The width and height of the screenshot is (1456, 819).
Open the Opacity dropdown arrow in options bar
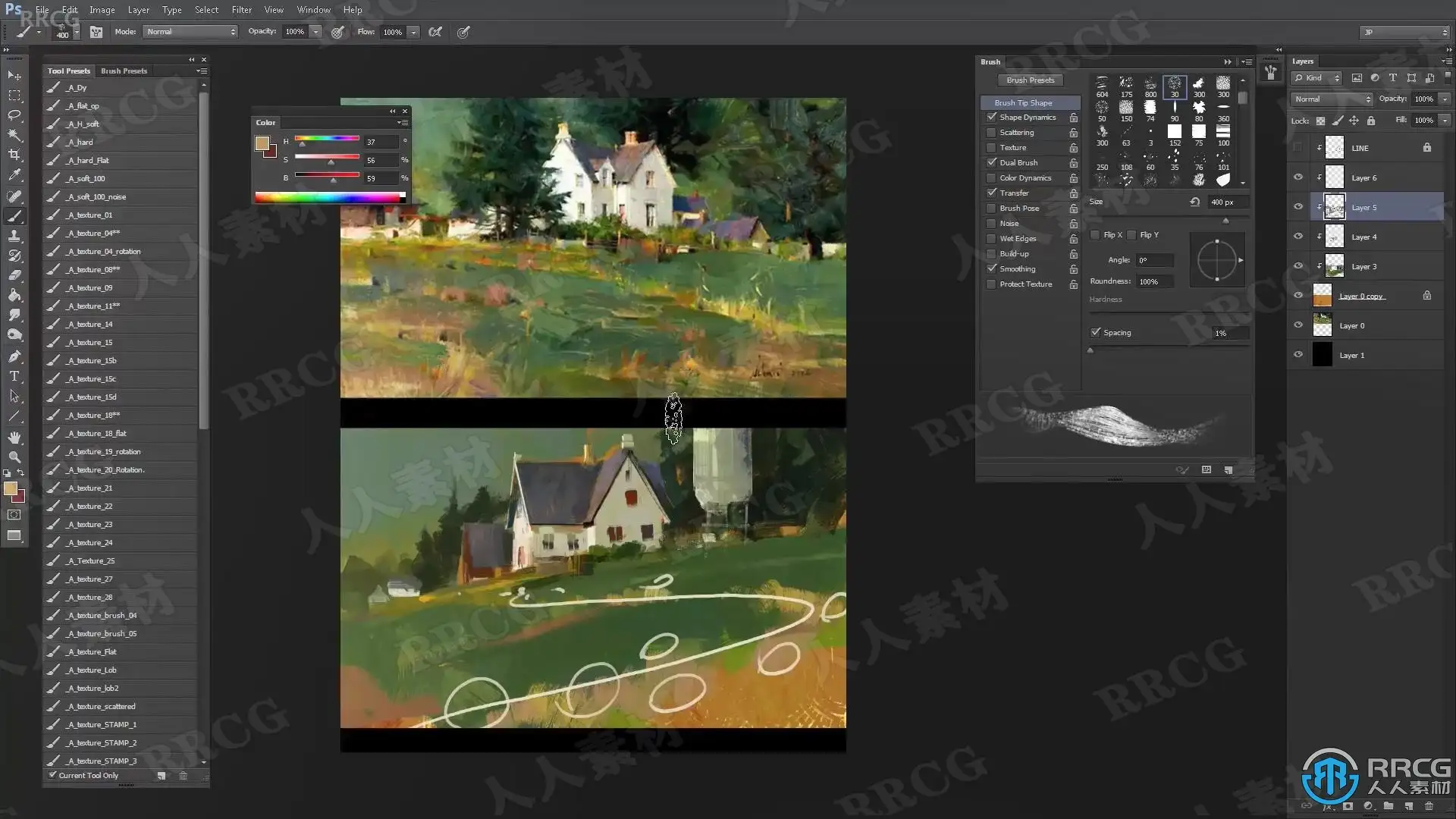(315, 32)
